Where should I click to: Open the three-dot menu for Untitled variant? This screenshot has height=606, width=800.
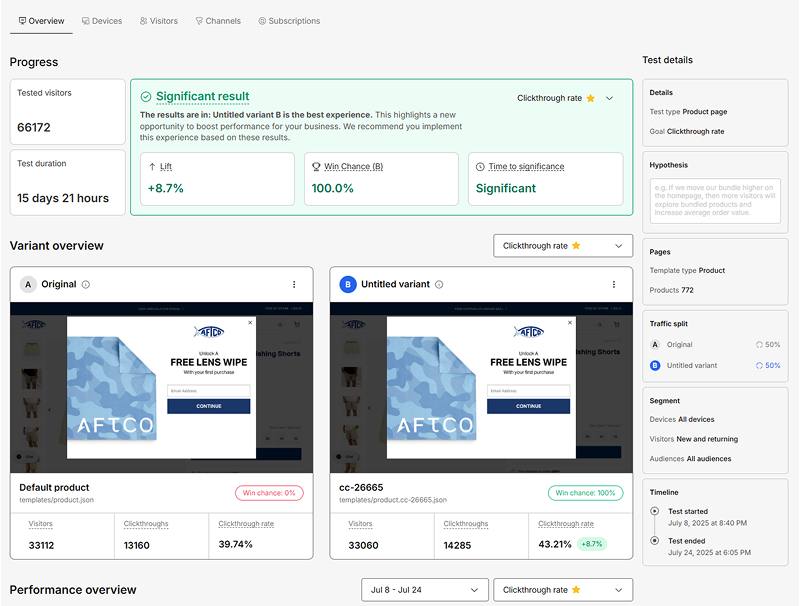point(614,285)
